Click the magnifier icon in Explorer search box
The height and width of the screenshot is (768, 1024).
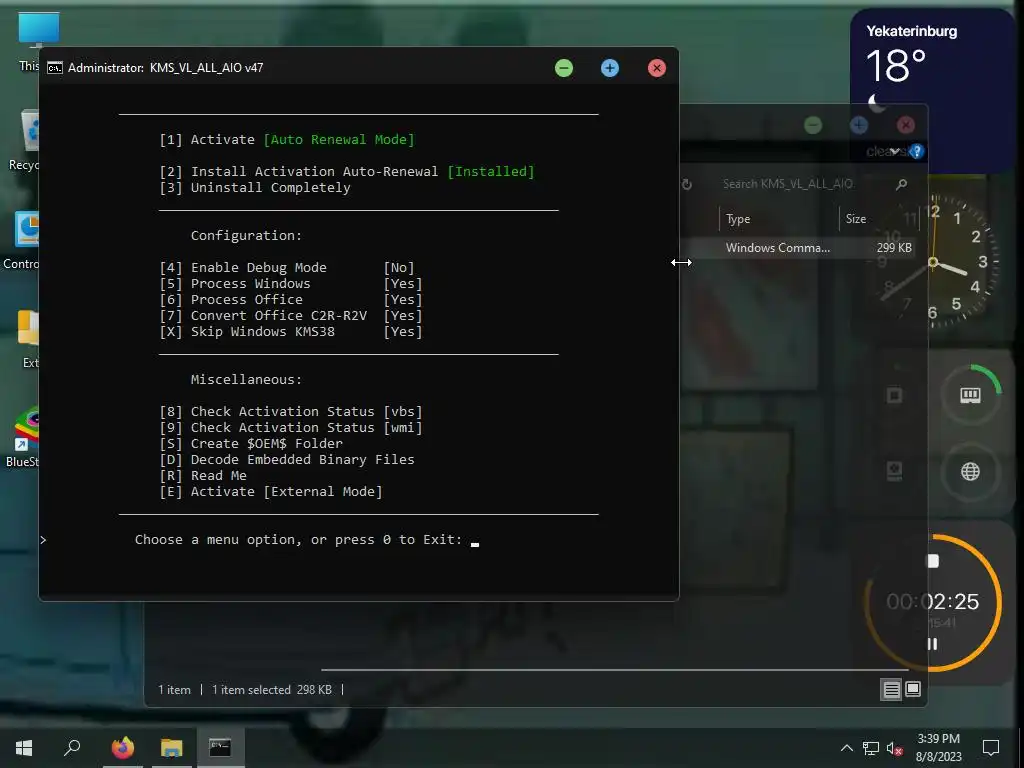pos(901,184)
